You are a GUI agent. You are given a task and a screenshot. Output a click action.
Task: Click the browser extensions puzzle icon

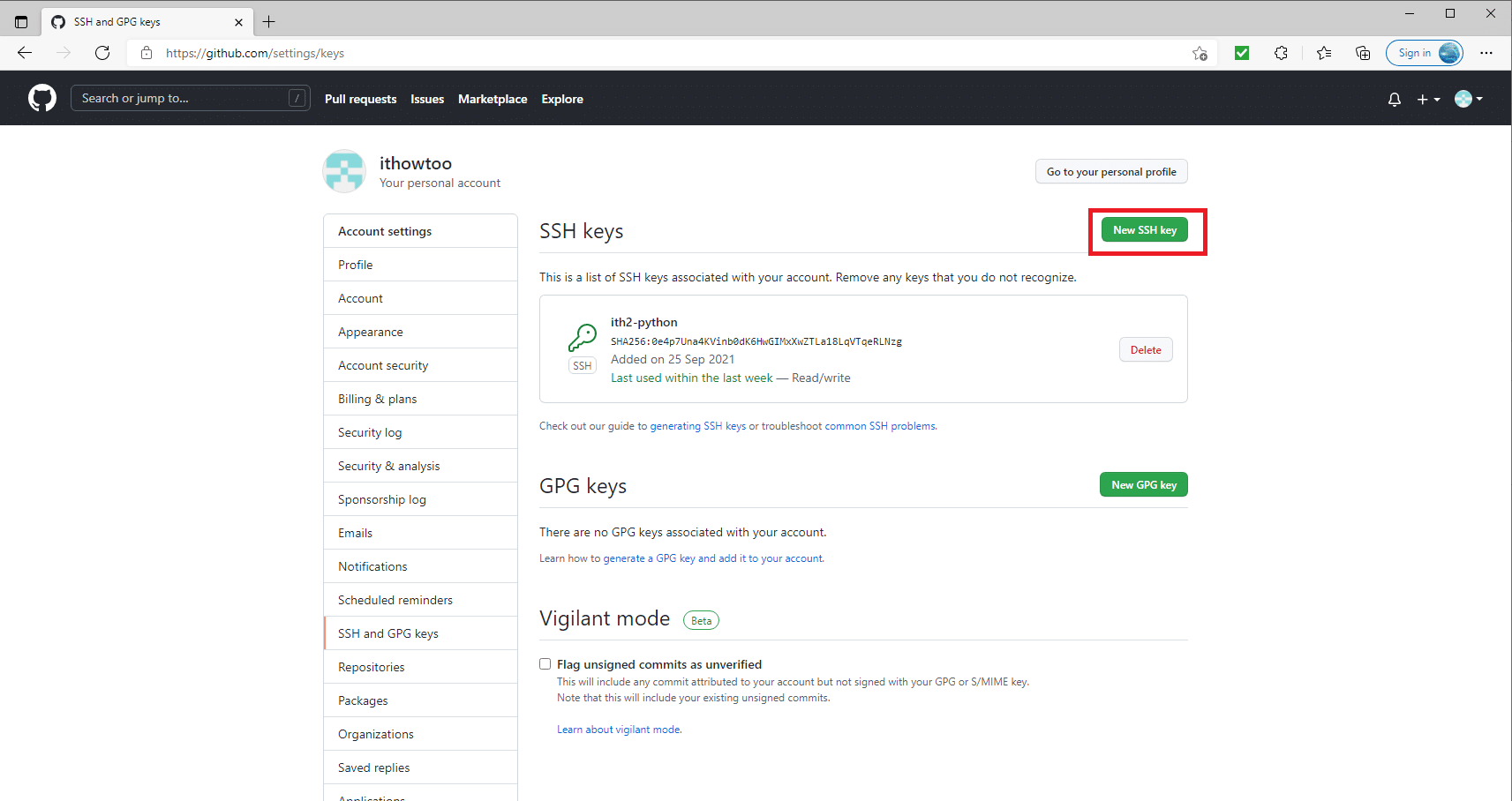point(1281,53)
